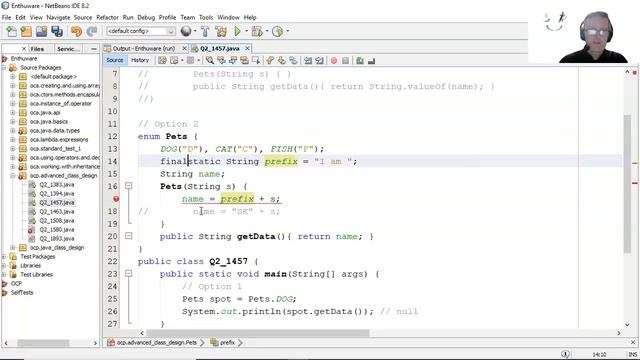This screenshot has width=640, height=360.
Task: Click the Find Selection magnifier icon
Action: click(x=210, y=60)
